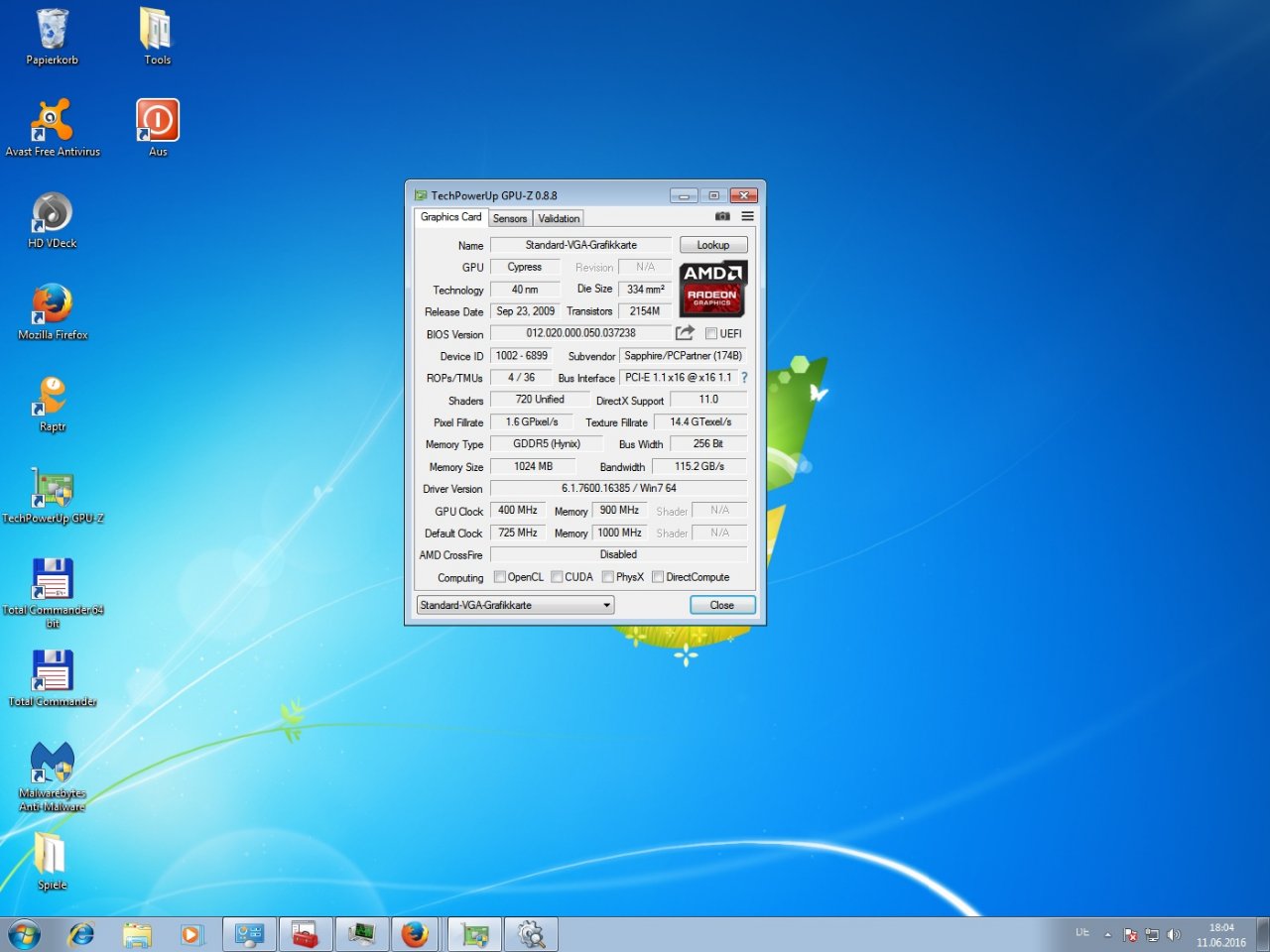Click the Close button in GPU-Z
The height and width of the screenshot is (952, 1270).
722,605
